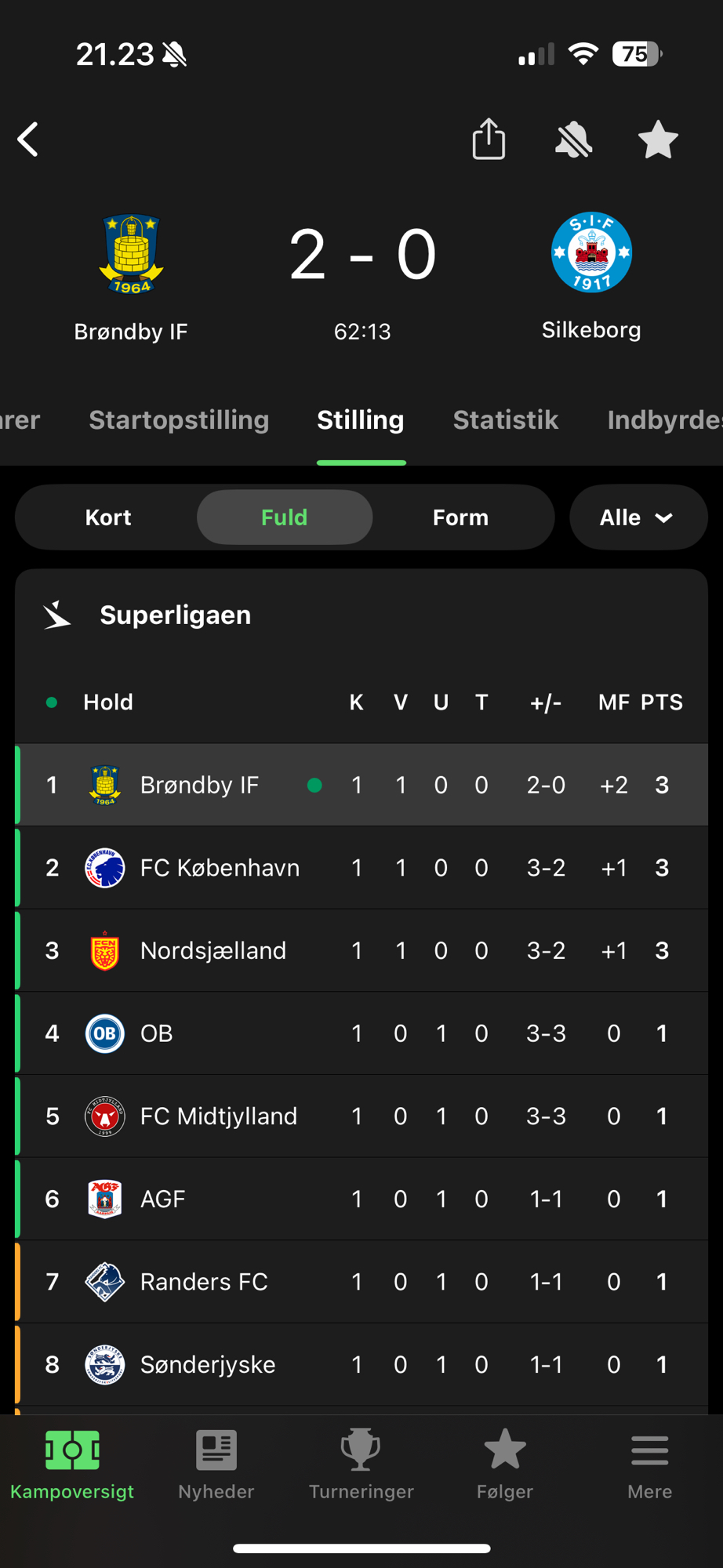Toggle the favorite star for this match

coord(657,140)
